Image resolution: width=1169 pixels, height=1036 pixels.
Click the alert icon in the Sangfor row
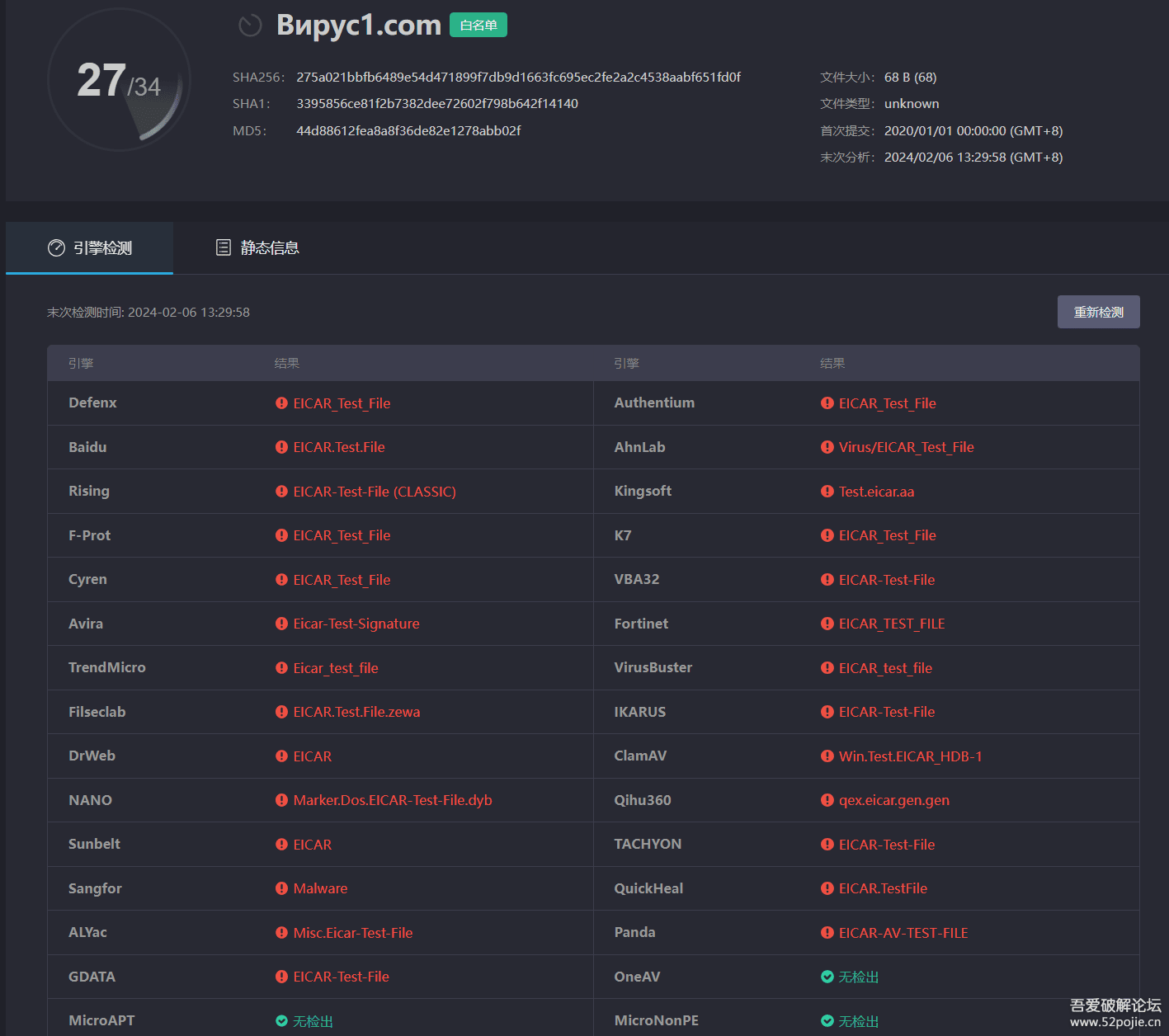coord(282,888)
